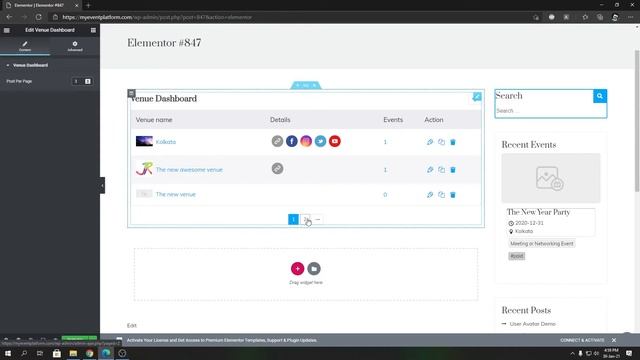Go back in the browser
This screenshot has width=640, height=360.
pyautogui.click(x=9, y=17)
